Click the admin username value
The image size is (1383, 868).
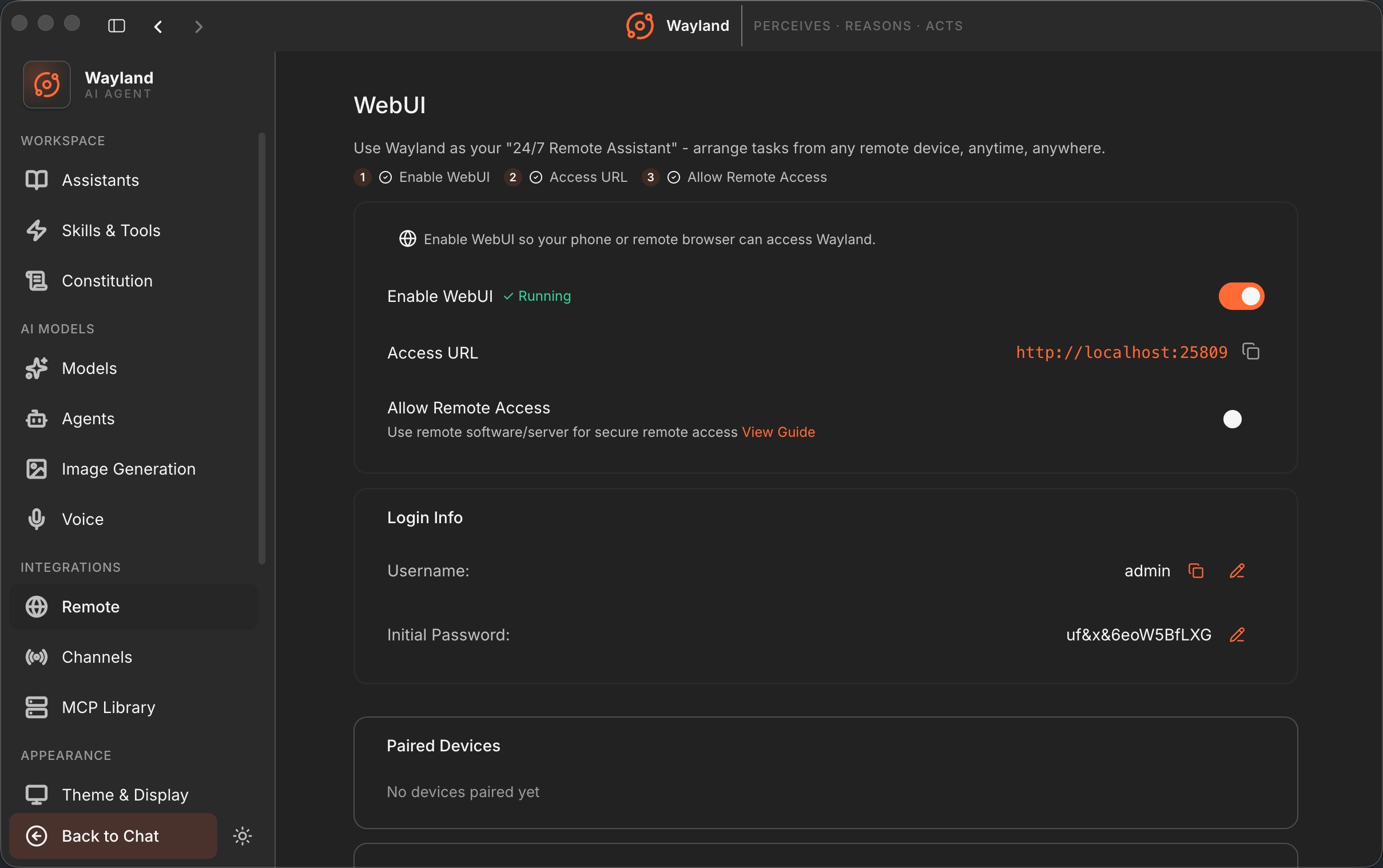(1147, 571)
